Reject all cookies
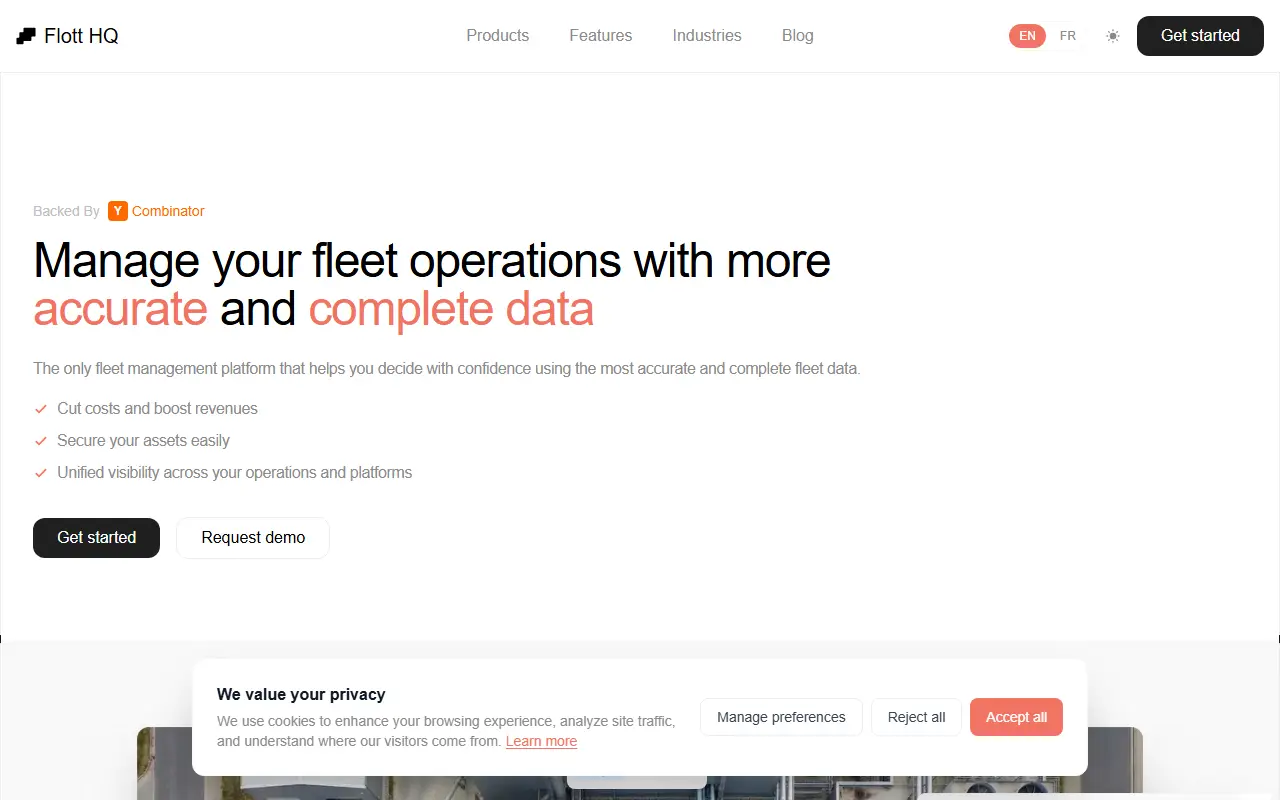 tap(916, 717)
